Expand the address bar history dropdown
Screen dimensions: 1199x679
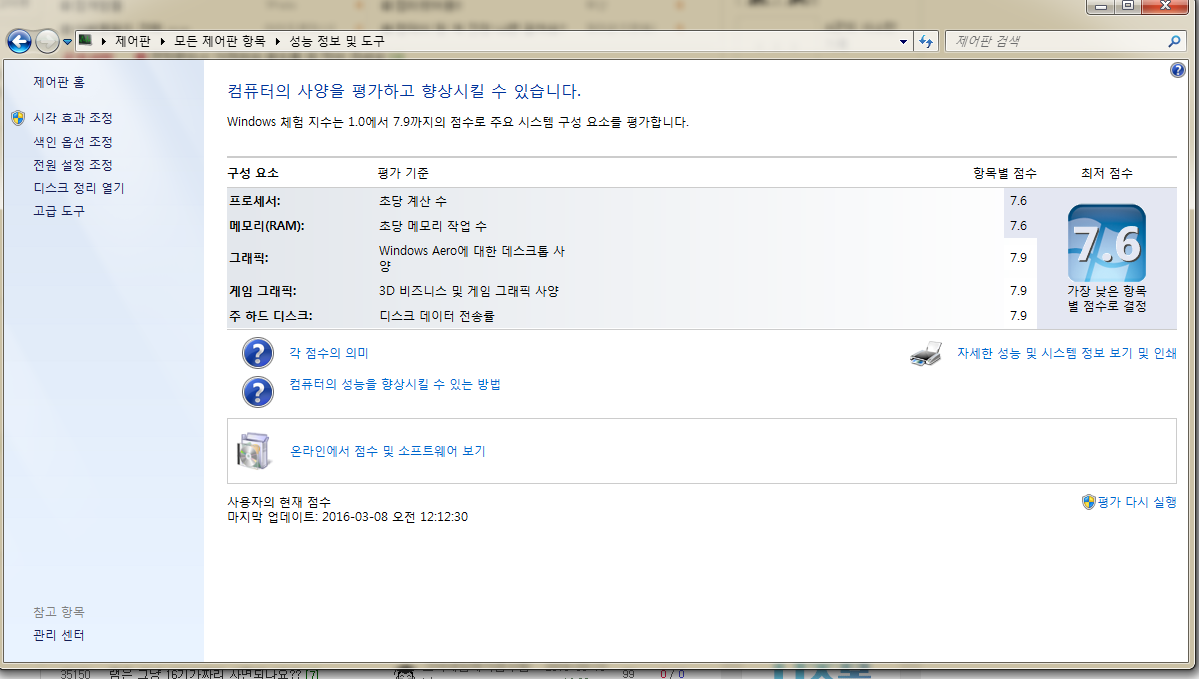tap(903, 41)
